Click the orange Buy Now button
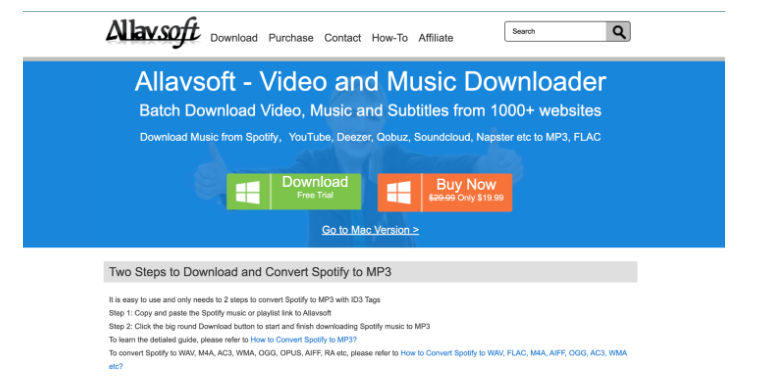 click(445, 192)
